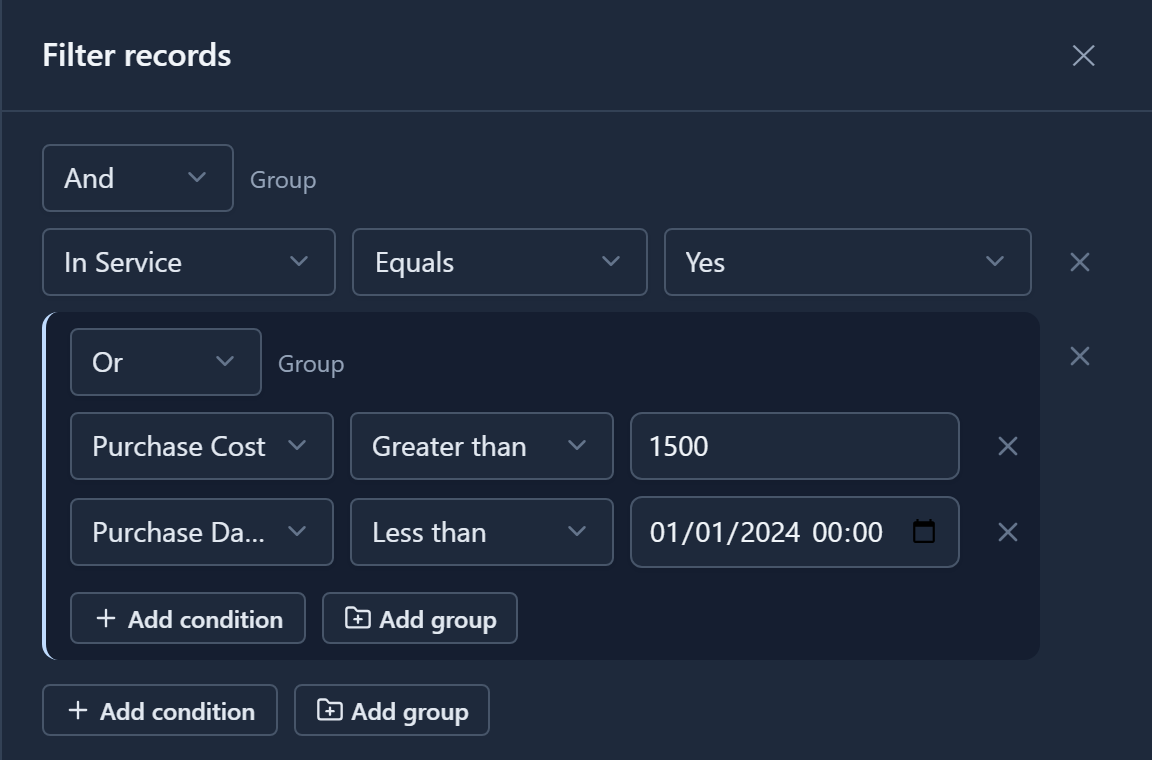Viewport: 1152px width, 760px height.
Task: Add condition inside the Or group
Action: point(188,618)
